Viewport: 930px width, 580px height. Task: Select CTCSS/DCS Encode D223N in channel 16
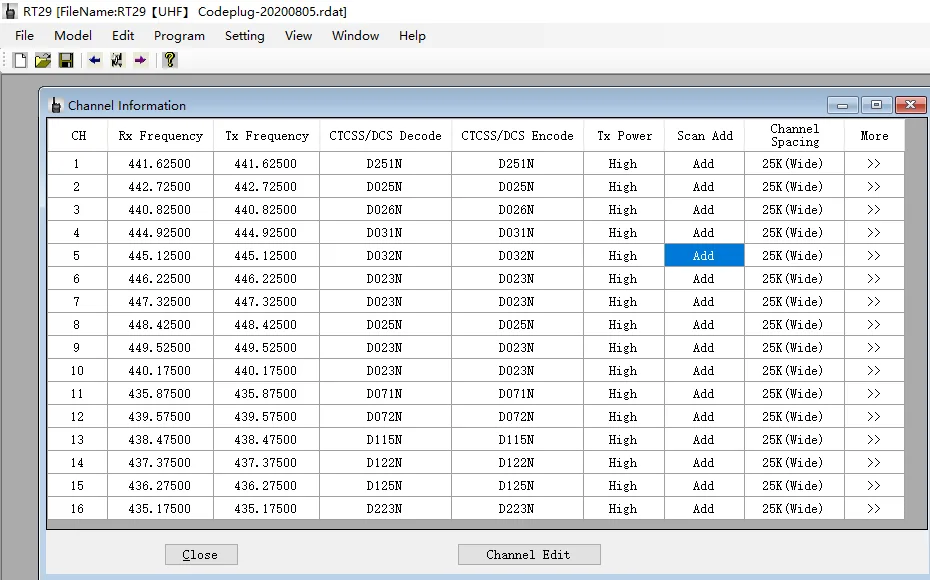pyautogui.click(x=517, y=509)
